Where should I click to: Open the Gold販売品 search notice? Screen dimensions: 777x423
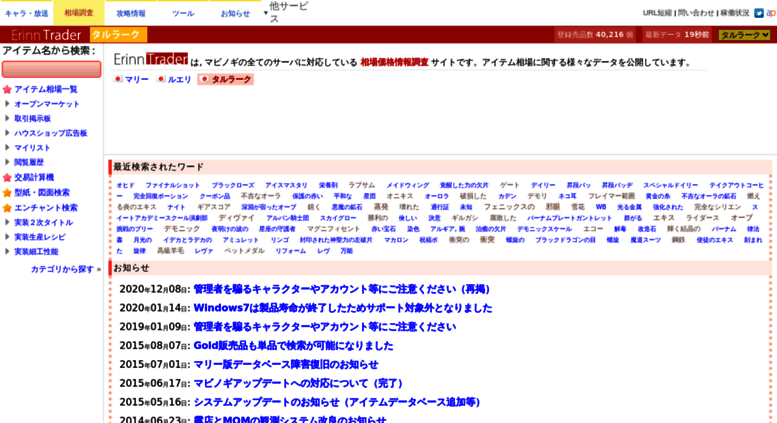point(293,346)
